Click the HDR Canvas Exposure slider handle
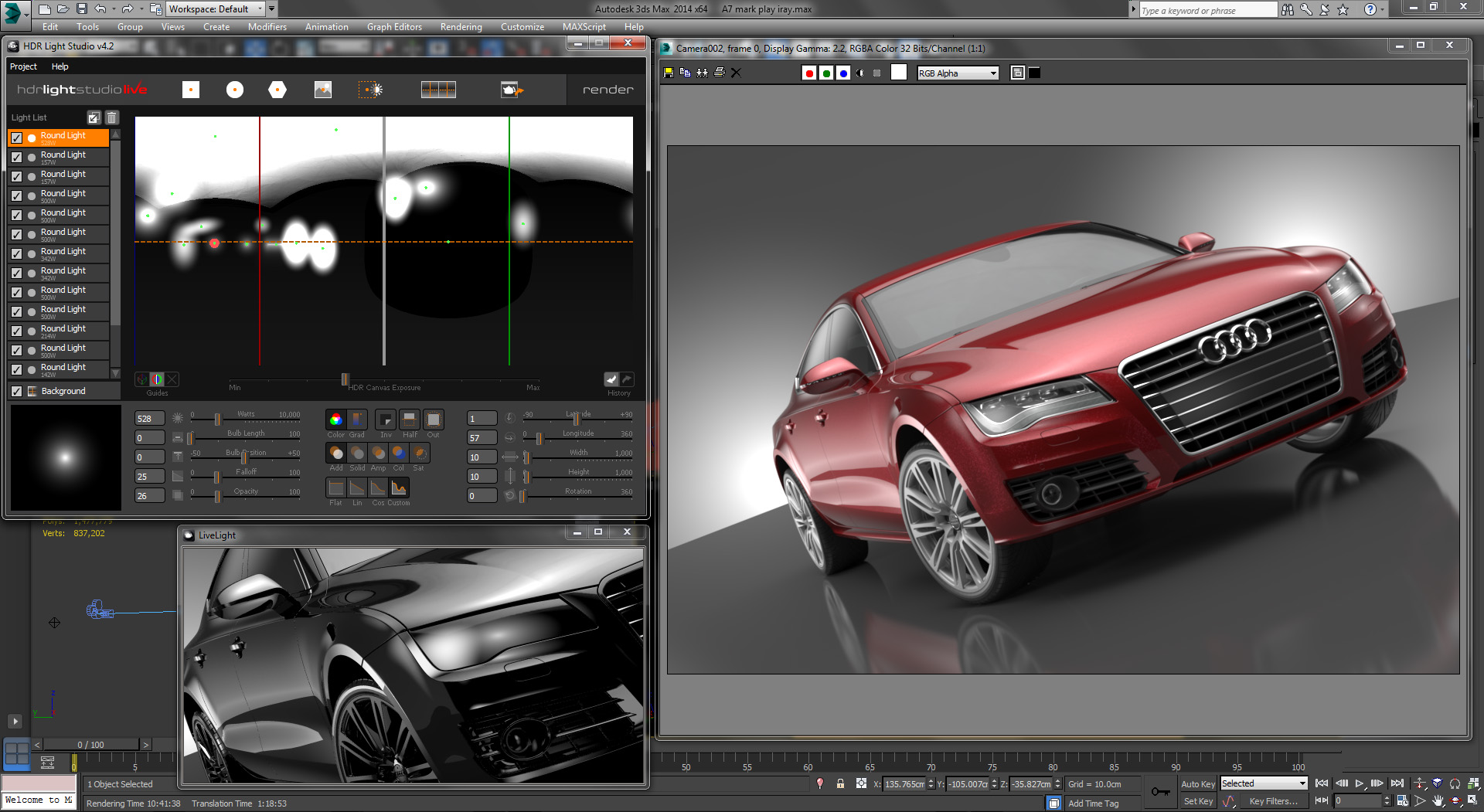This screenshot has height=812, width=1484. click(345, 379)
